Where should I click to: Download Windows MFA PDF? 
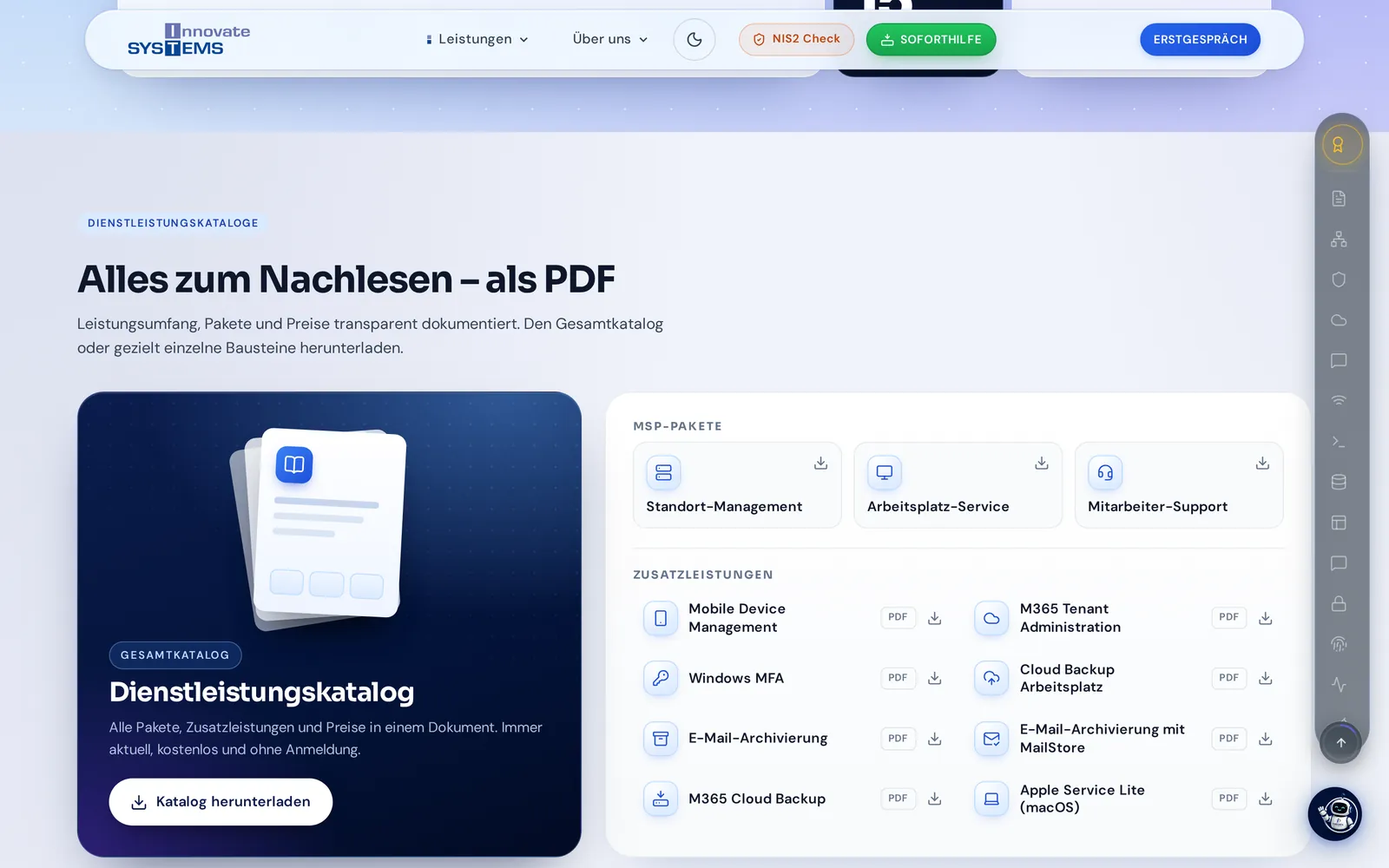(x=934, y=678)
